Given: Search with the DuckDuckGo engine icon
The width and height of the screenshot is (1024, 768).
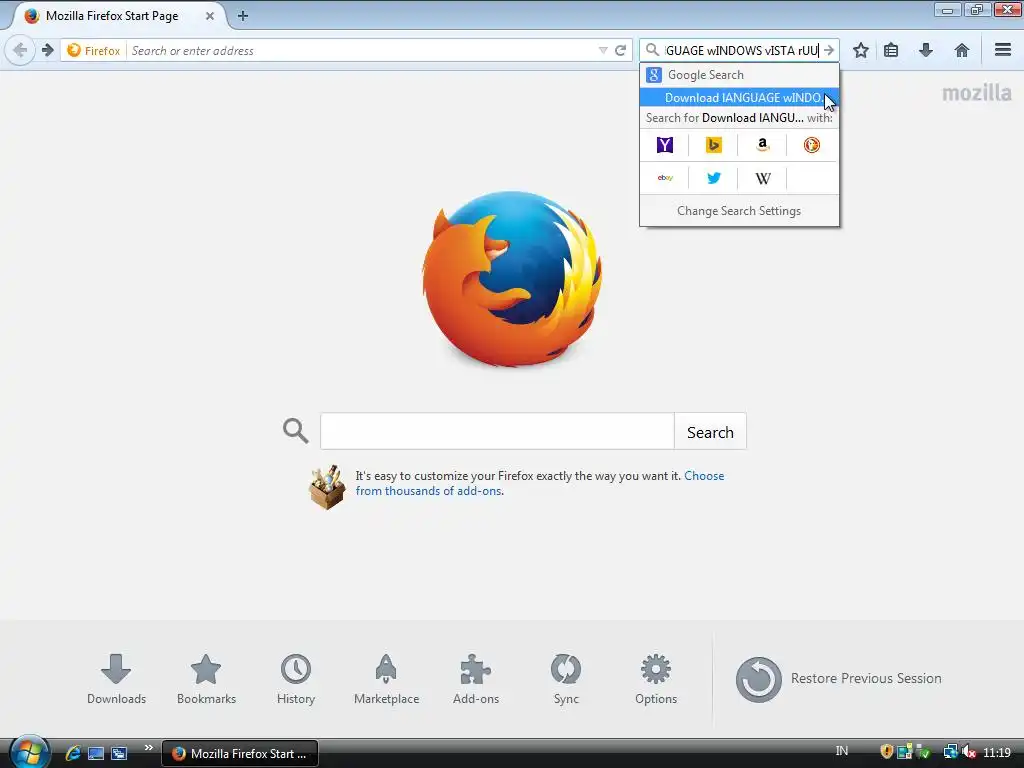Looking at the screenshot, I should (812, 145).
